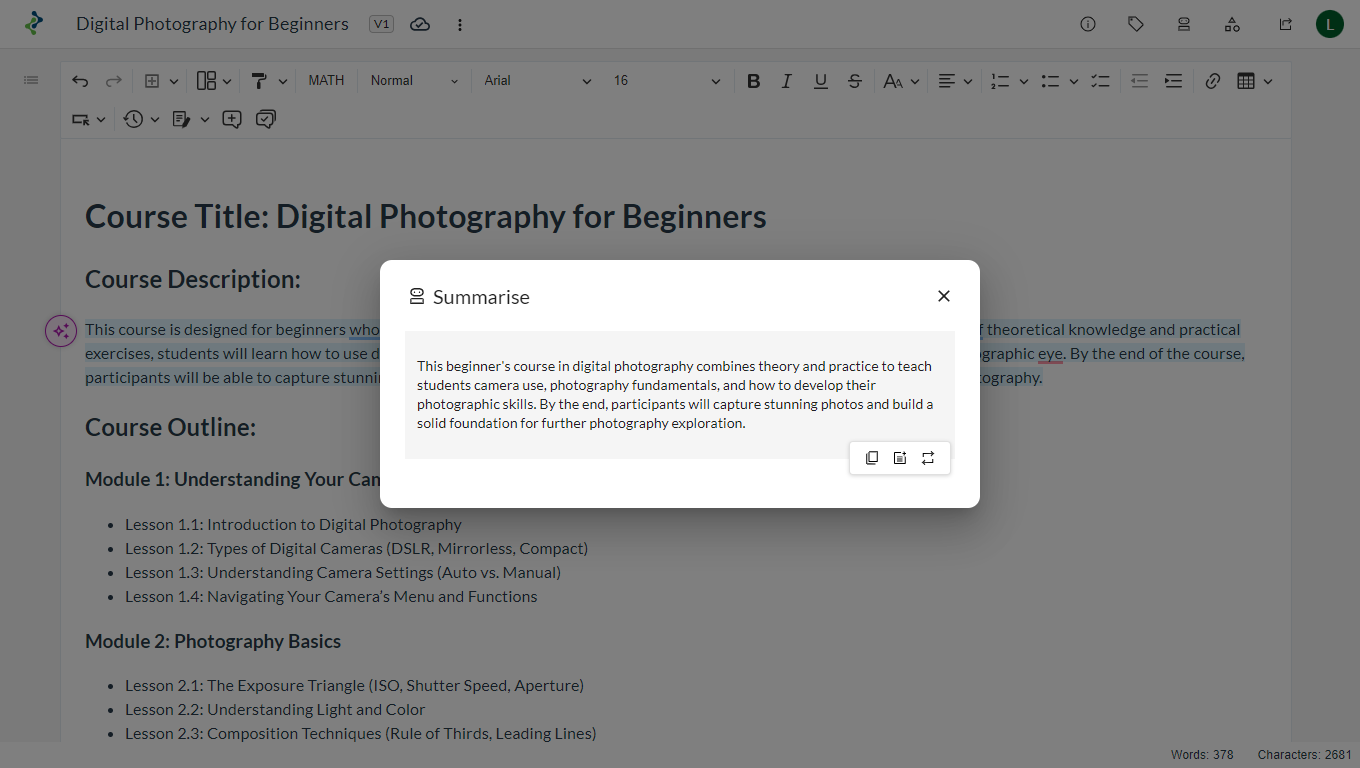Open the tags icon in the header
The image size is (1360, 768).
[1136, 24]
